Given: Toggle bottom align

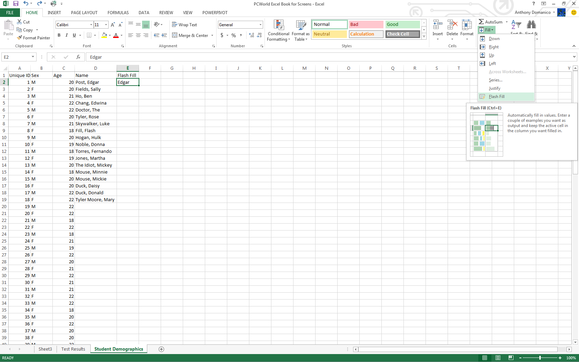Looking at the screenshot, I should 146,25.
